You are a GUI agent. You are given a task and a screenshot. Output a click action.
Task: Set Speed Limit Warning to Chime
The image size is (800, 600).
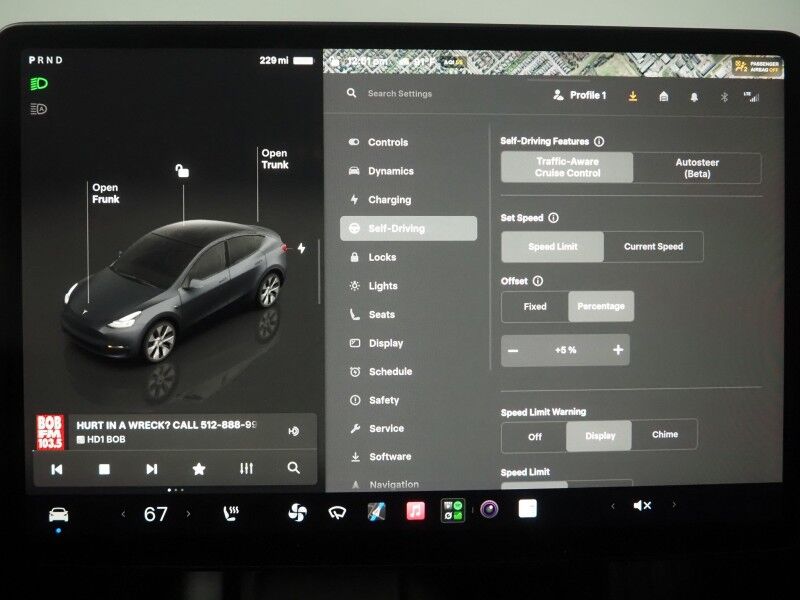[x=665, y=435]
